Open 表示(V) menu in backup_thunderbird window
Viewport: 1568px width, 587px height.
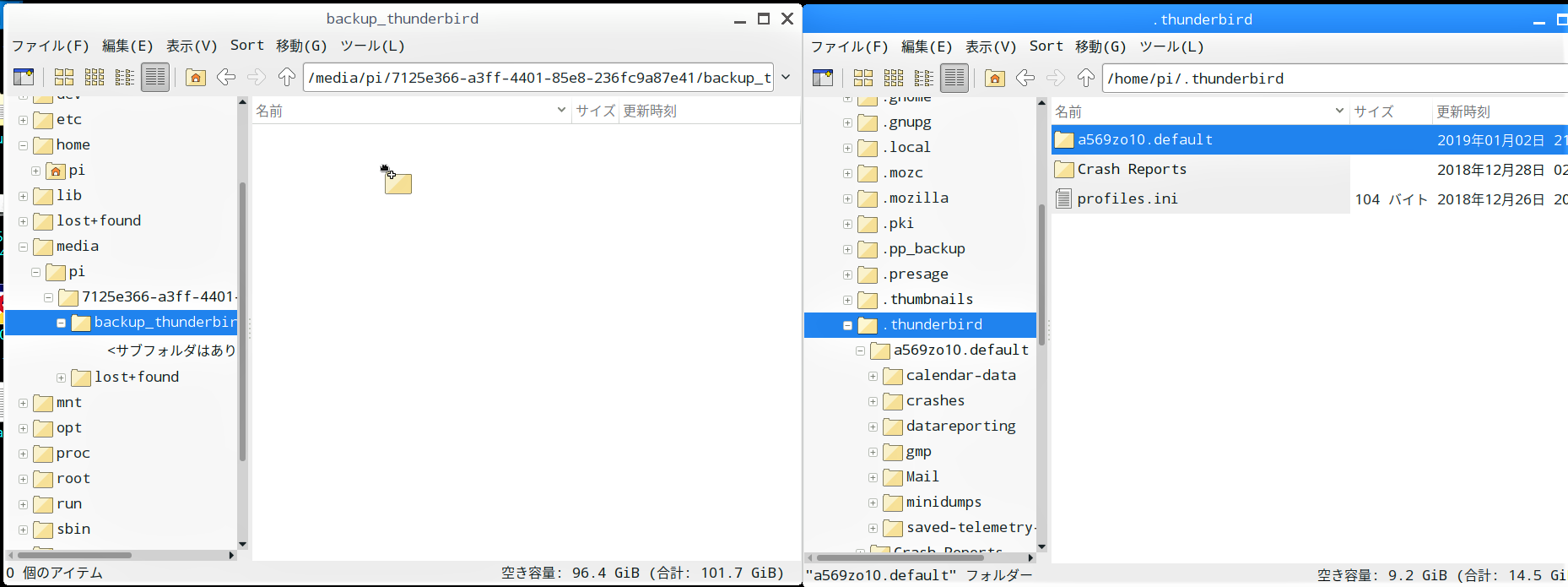coord(192,46)
